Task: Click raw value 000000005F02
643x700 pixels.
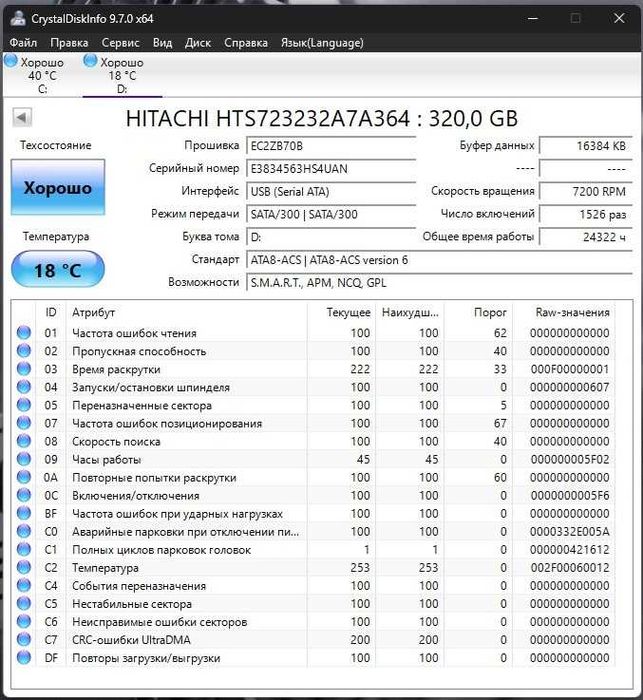Action: [x=570, y=459]
